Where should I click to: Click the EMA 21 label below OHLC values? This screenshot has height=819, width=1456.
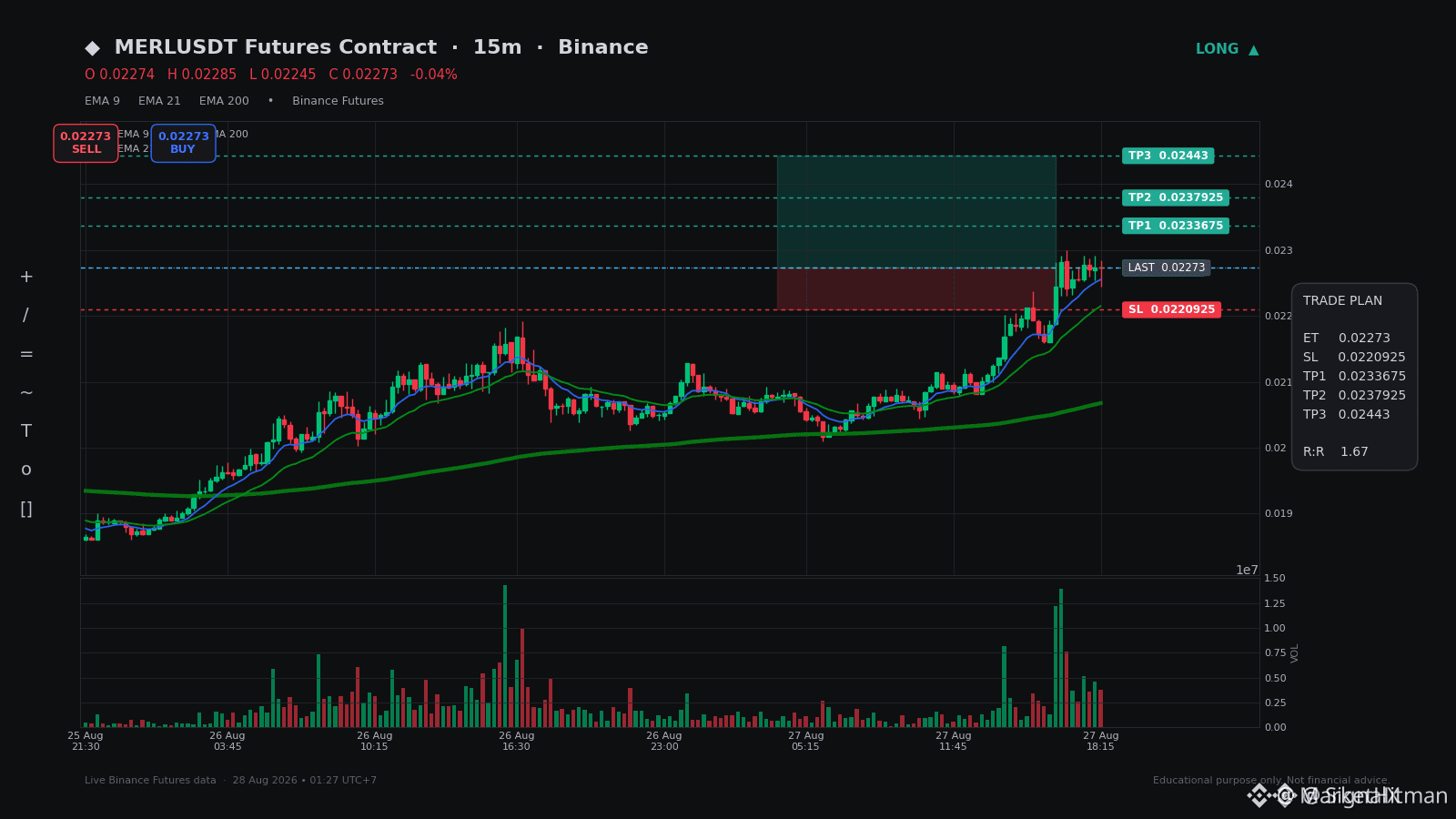pos(159,101)
